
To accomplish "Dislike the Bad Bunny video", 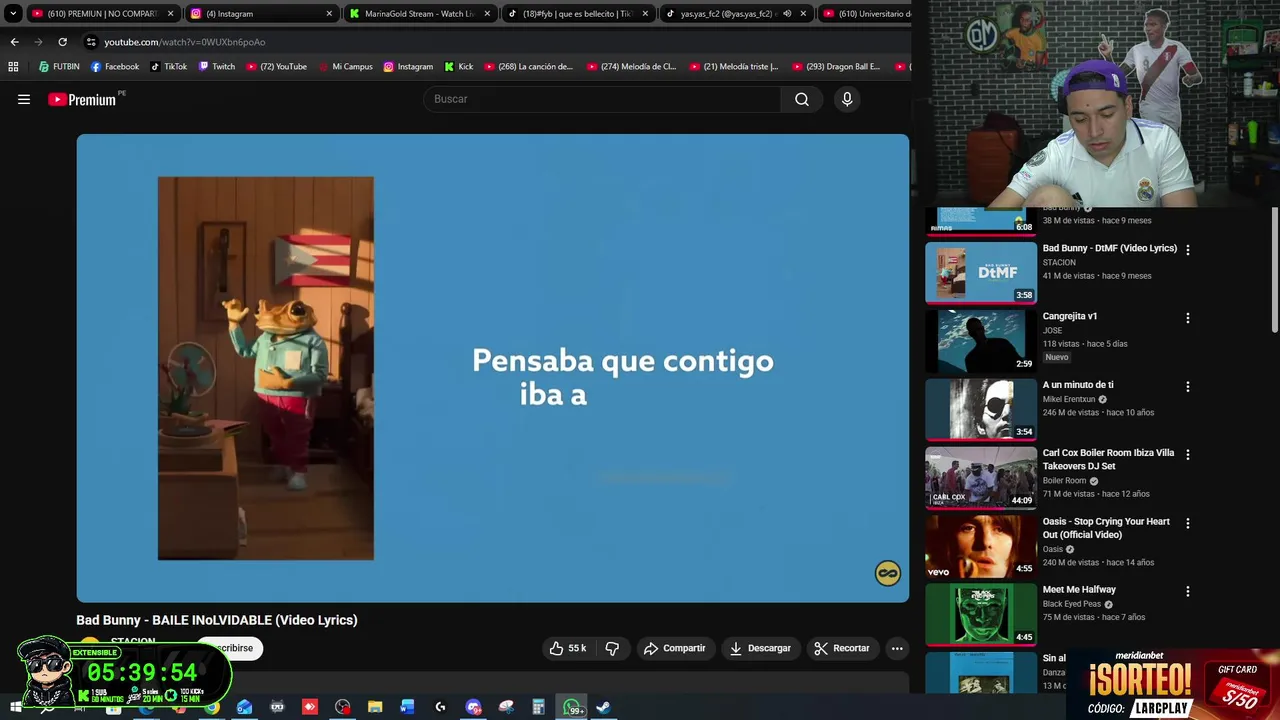I will click(x=612, y=648).
